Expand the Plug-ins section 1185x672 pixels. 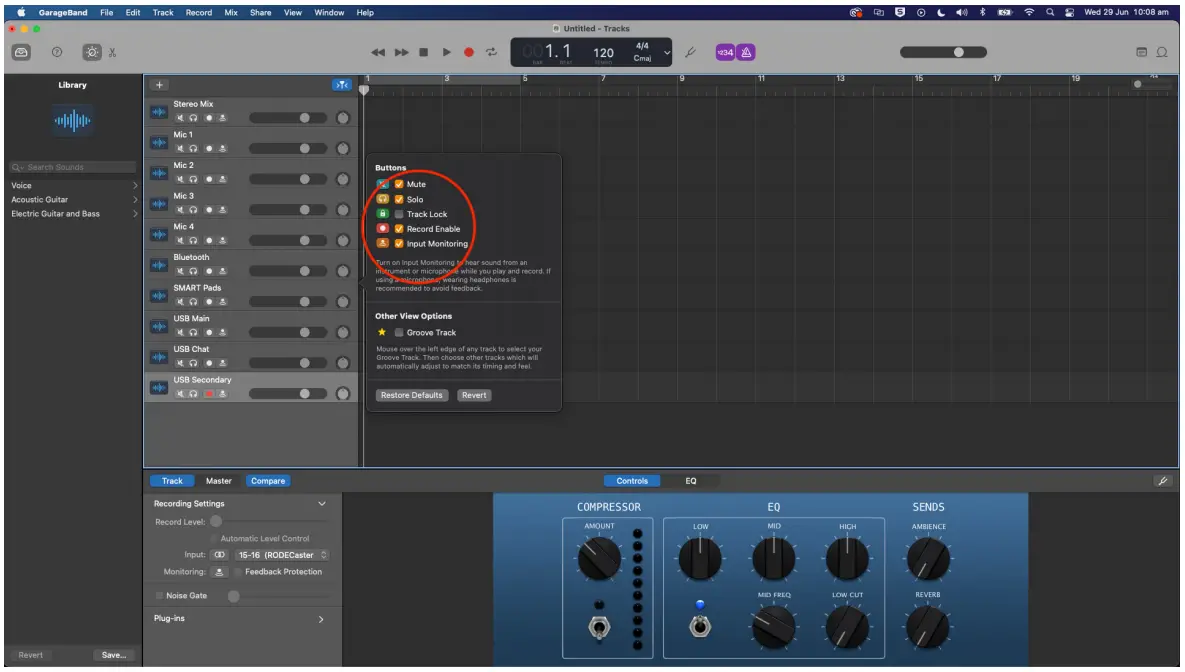pyautogui.click(x=322, y=619)
